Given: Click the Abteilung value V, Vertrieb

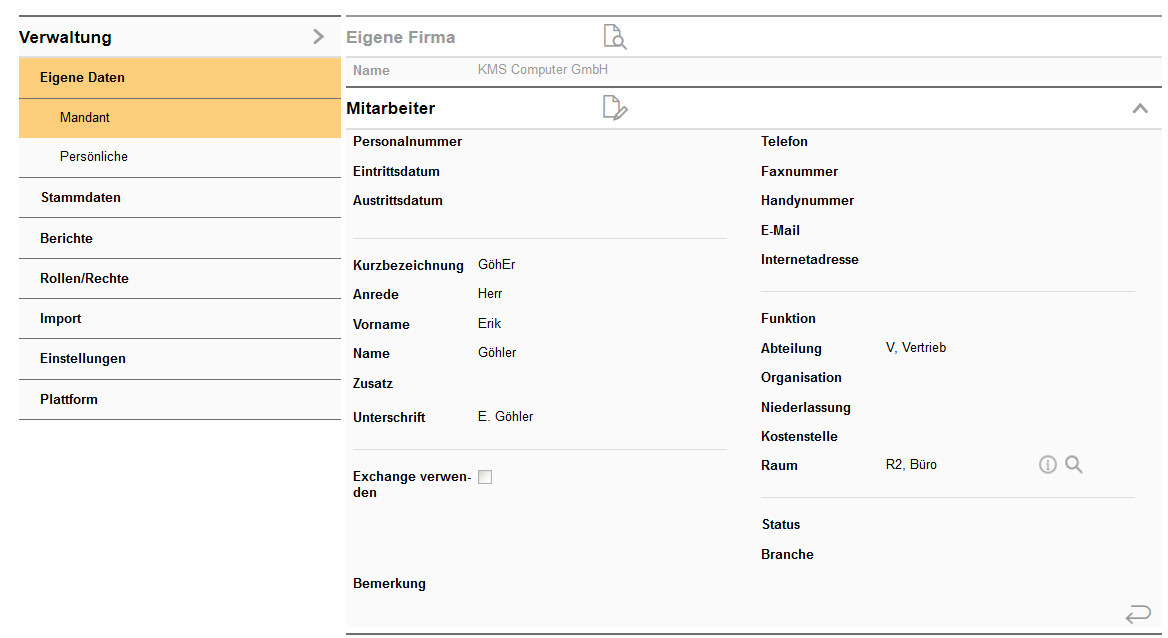Looking at the screenshot, I should coord(915,348).
